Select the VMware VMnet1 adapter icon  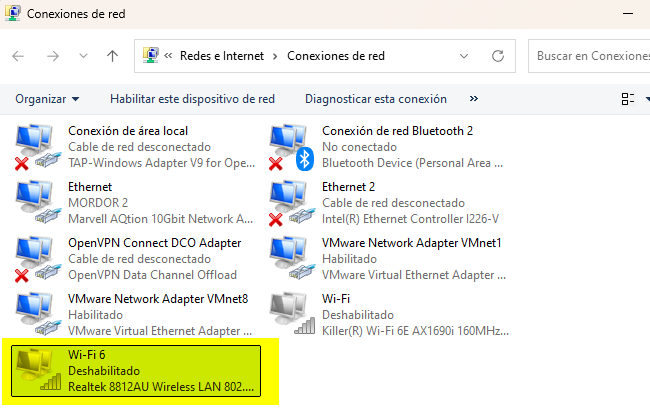click(290, 259)
